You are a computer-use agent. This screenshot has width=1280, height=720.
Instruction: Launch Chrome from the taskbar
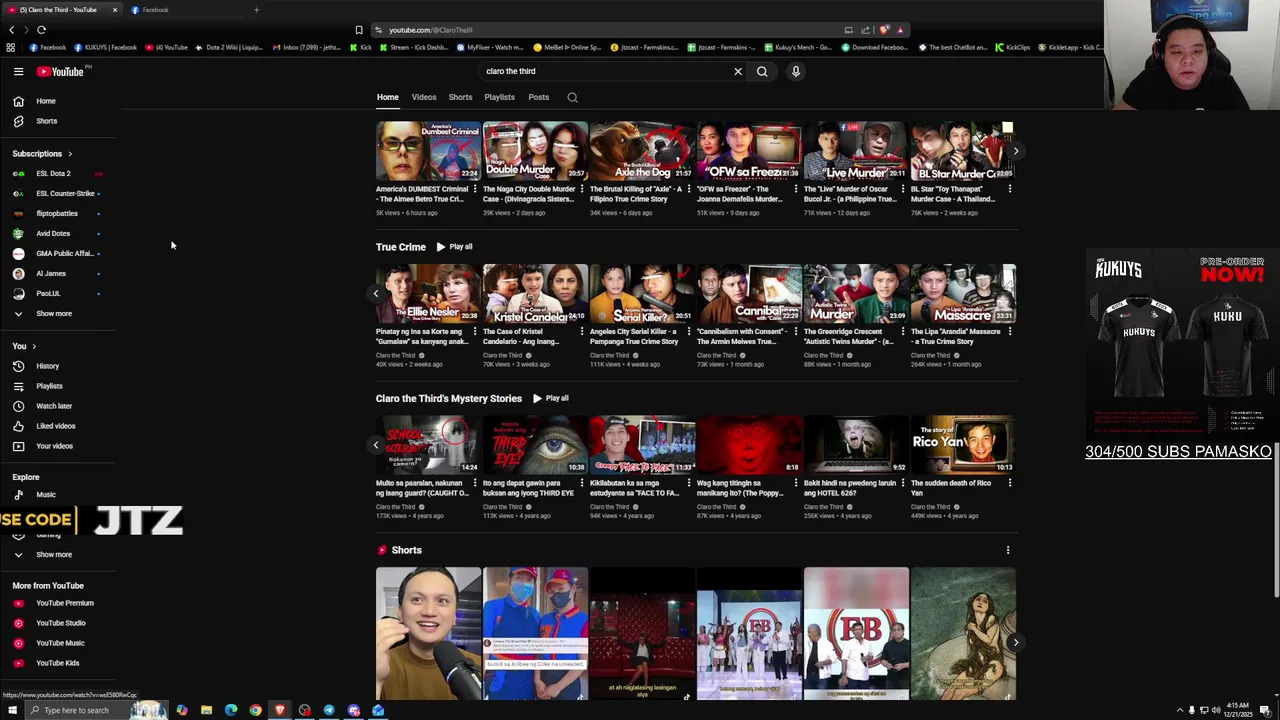click(x=255, y=710)
